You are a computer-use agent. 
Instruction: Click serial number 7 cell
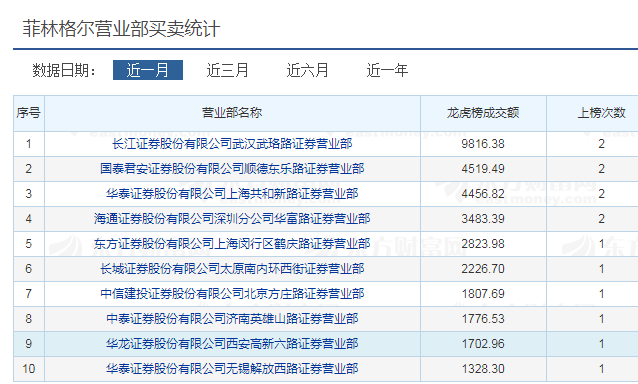pyautogui.click(x=28, y=294)
